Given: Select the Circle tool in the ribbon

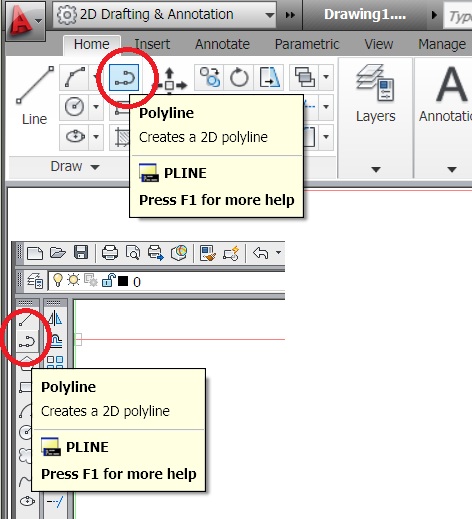Looking at the screenshot, I should (x=74, y=107).
